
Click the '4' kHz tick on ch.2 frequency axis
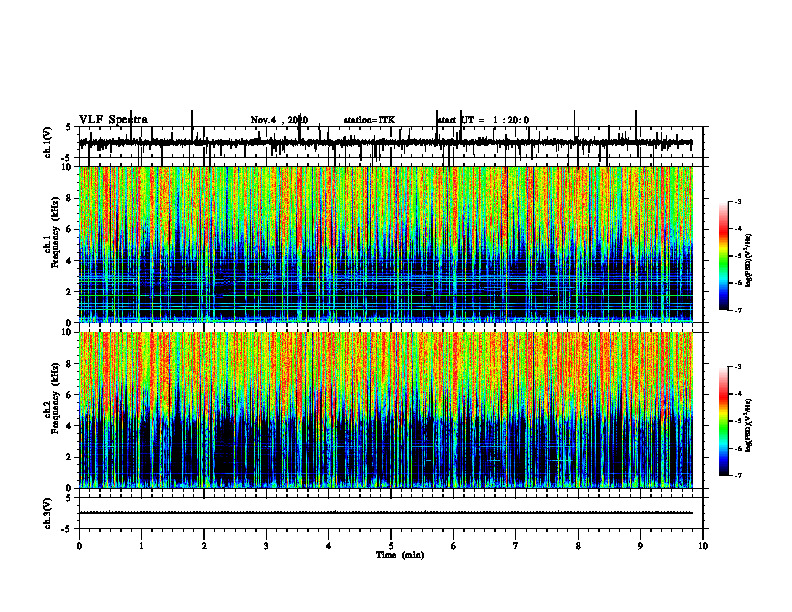[x=70, y=426]
